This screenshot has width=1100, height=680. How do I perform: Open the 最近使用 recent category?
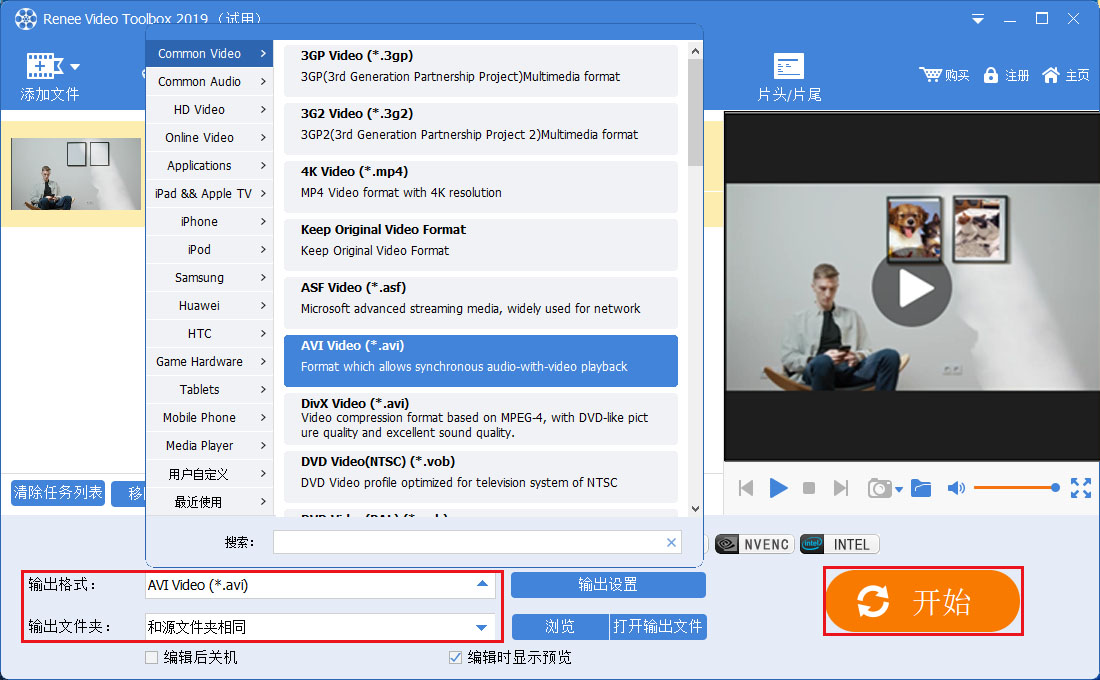(x=209, y=502)
